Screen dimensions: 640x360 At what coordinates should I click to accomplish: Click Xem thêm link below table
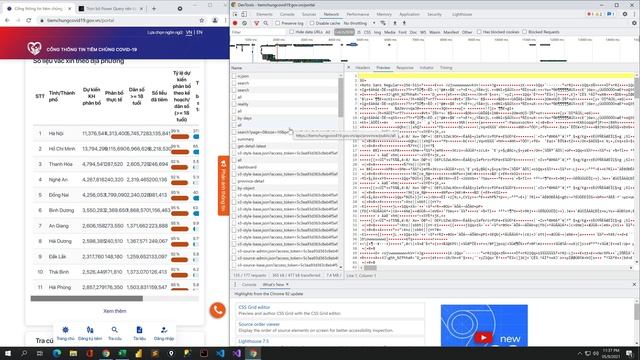tap(115, 311)
